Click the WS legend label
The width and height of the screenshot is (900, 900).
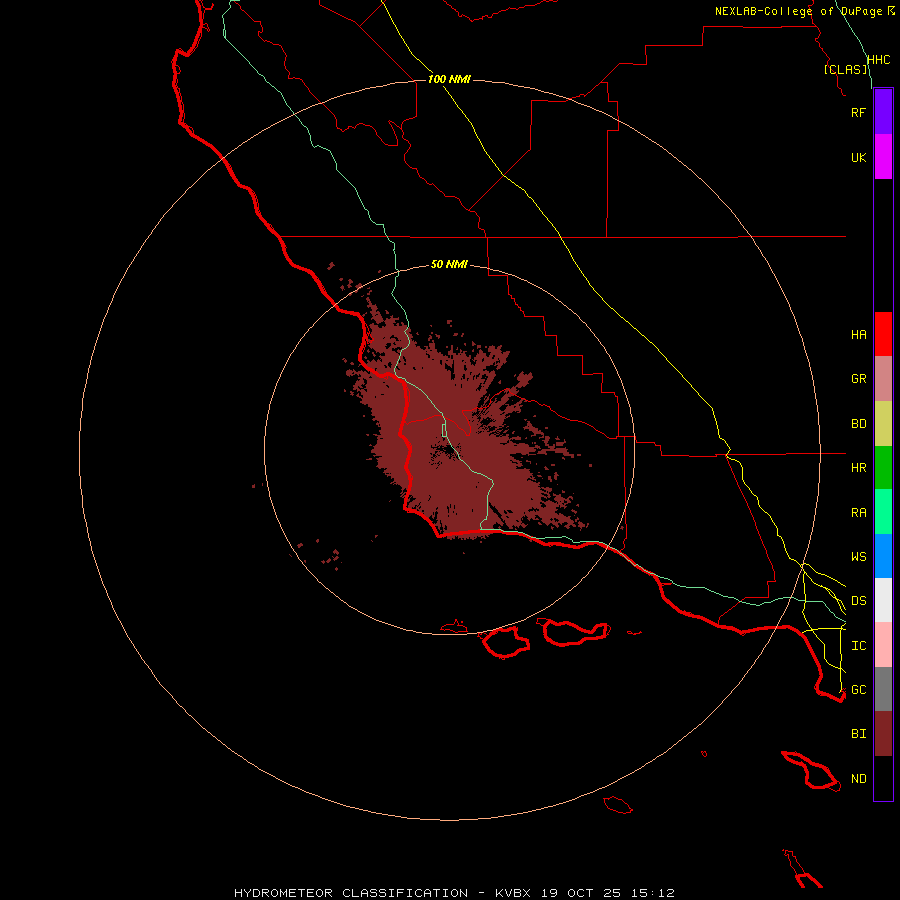pos(858,557)
